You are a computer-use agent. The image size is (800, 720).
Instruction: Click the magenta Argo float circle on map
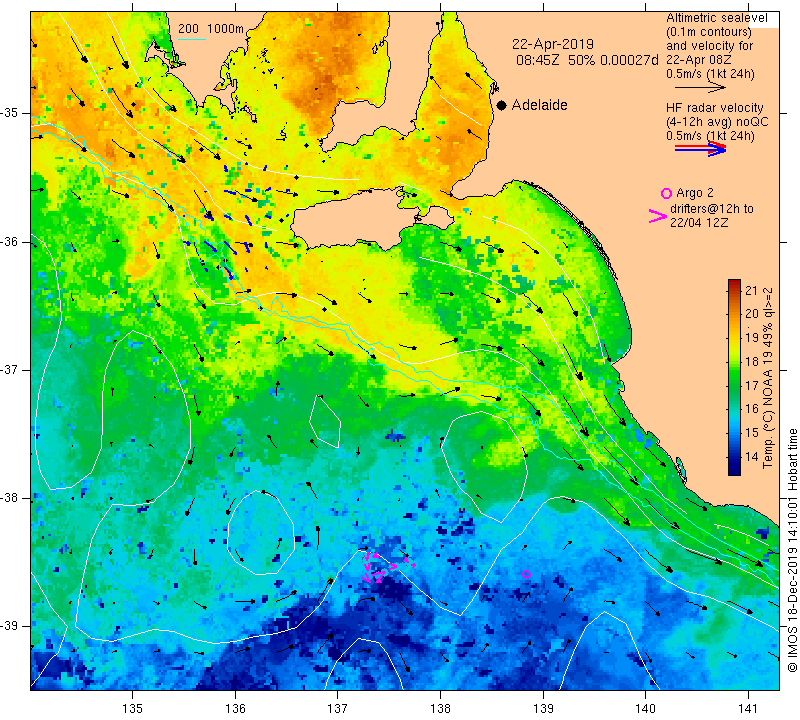527,575
